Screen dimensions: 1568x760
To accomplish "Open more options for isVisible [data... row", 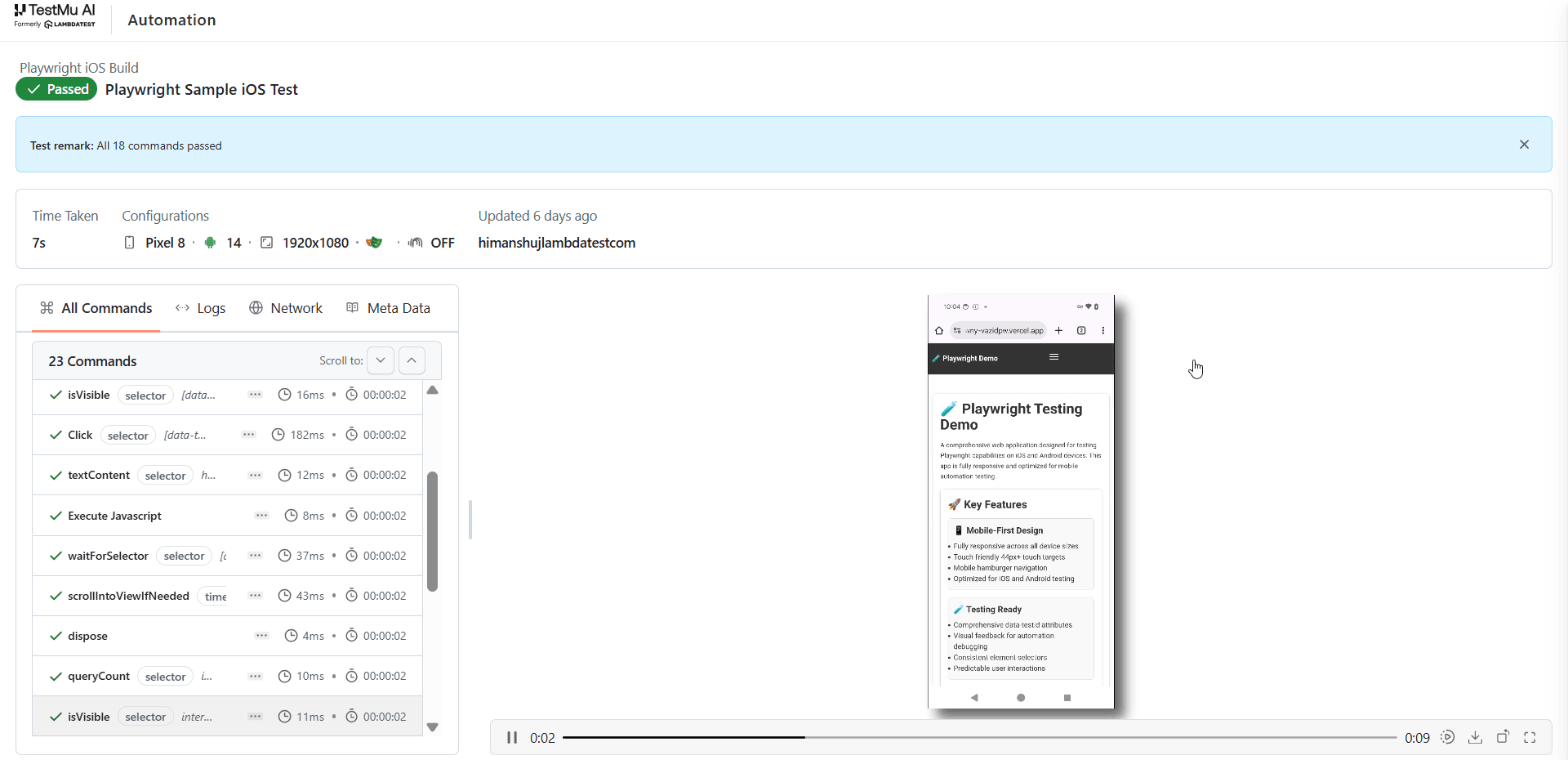I will pyautogui.click(x=255, y=395).
